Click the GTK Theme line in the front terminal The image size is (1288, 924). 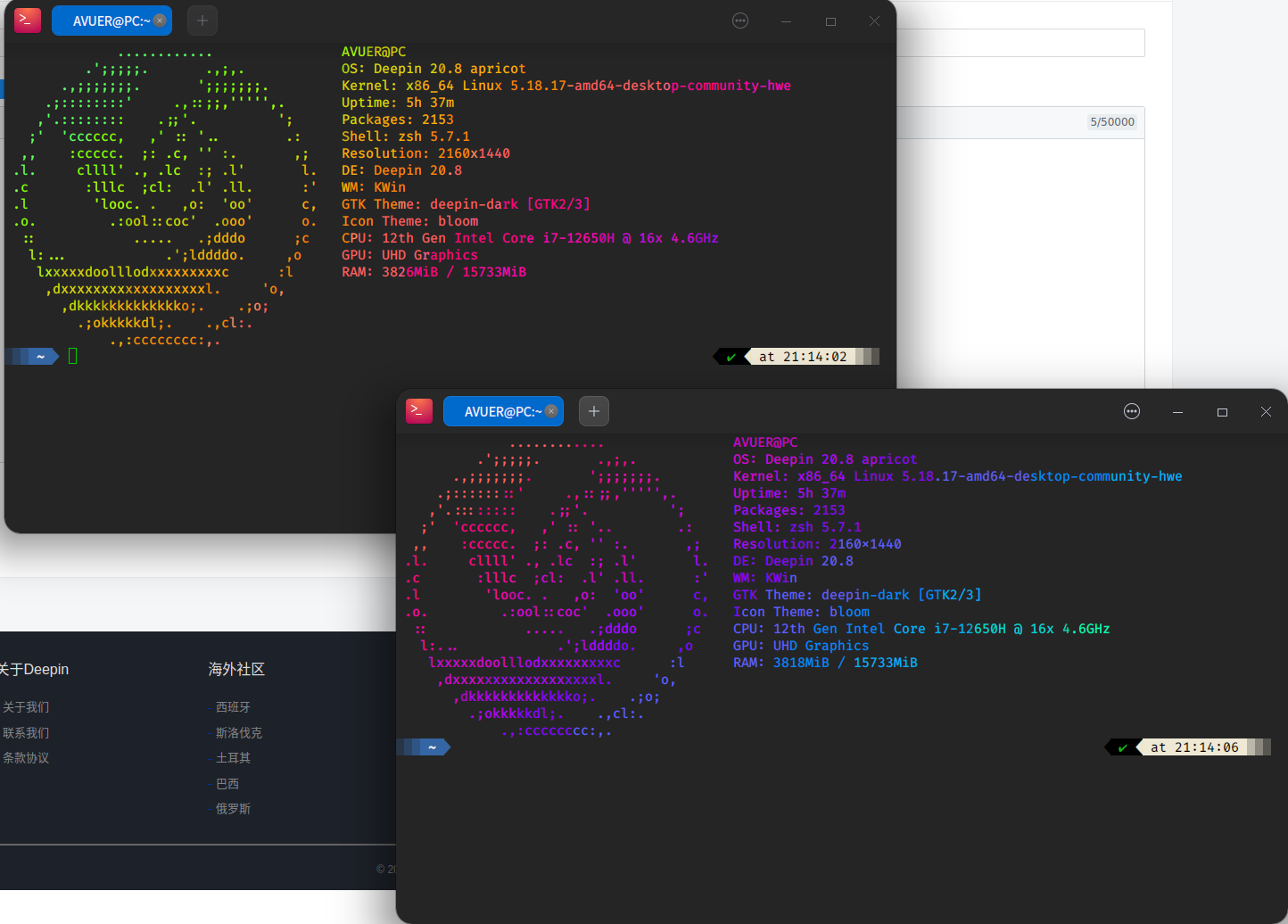tap(857, 595)
